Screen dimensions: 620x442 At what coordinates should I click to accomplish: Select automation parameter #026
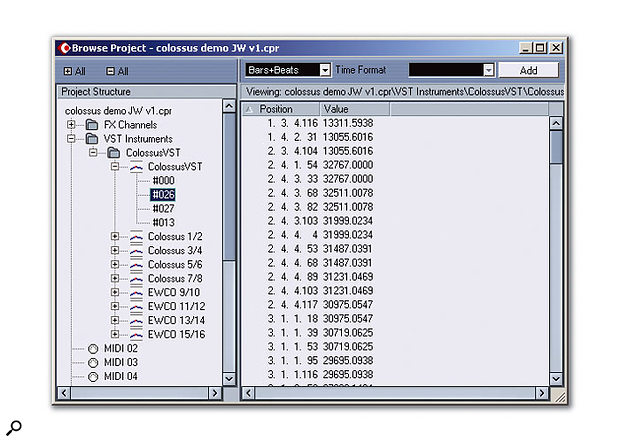pyautogui.click(x=163, y=195)
